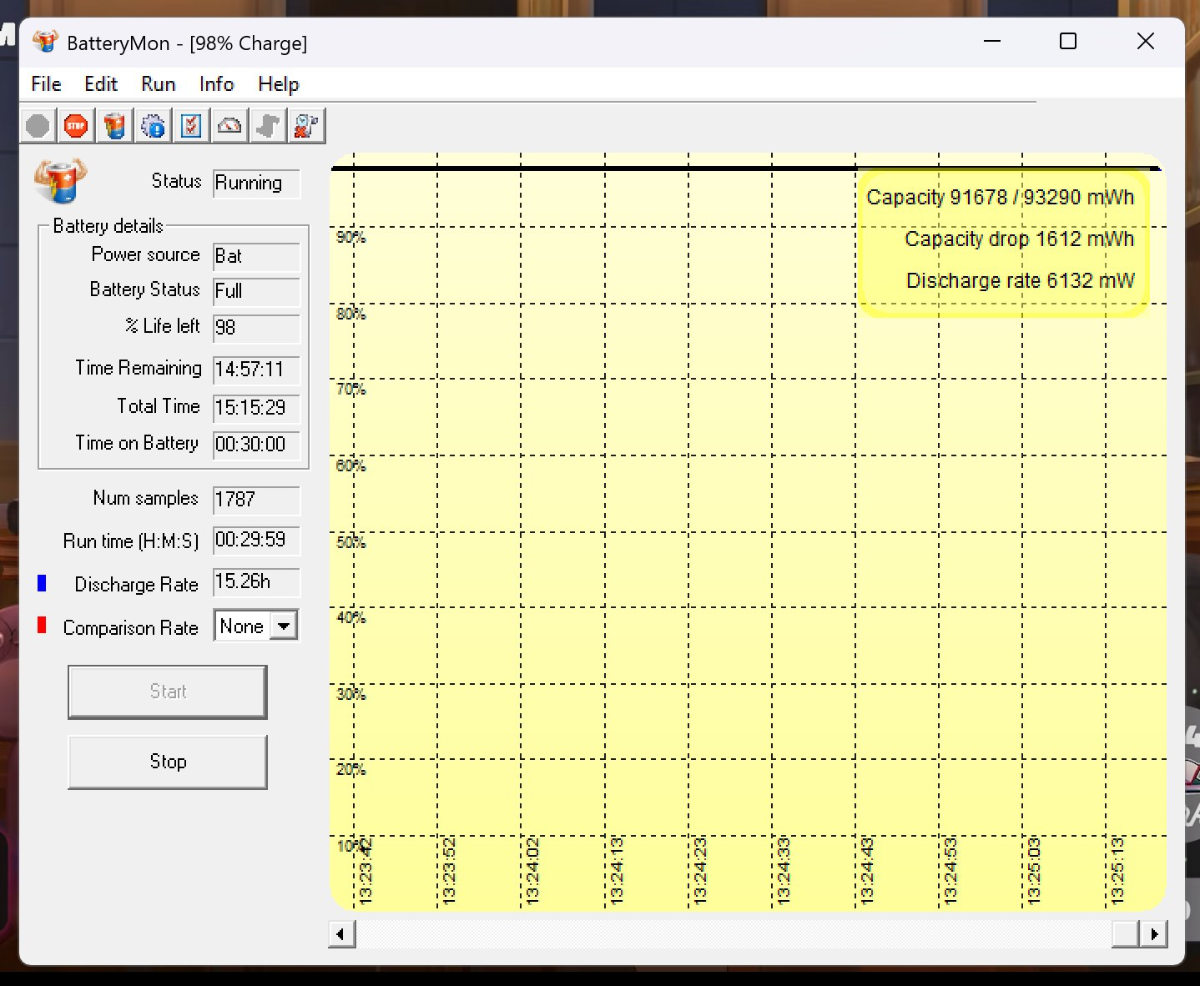Screen dimensions: 1200x986
Task: Click the 20% axis label on graph
Action: point(351,770)
